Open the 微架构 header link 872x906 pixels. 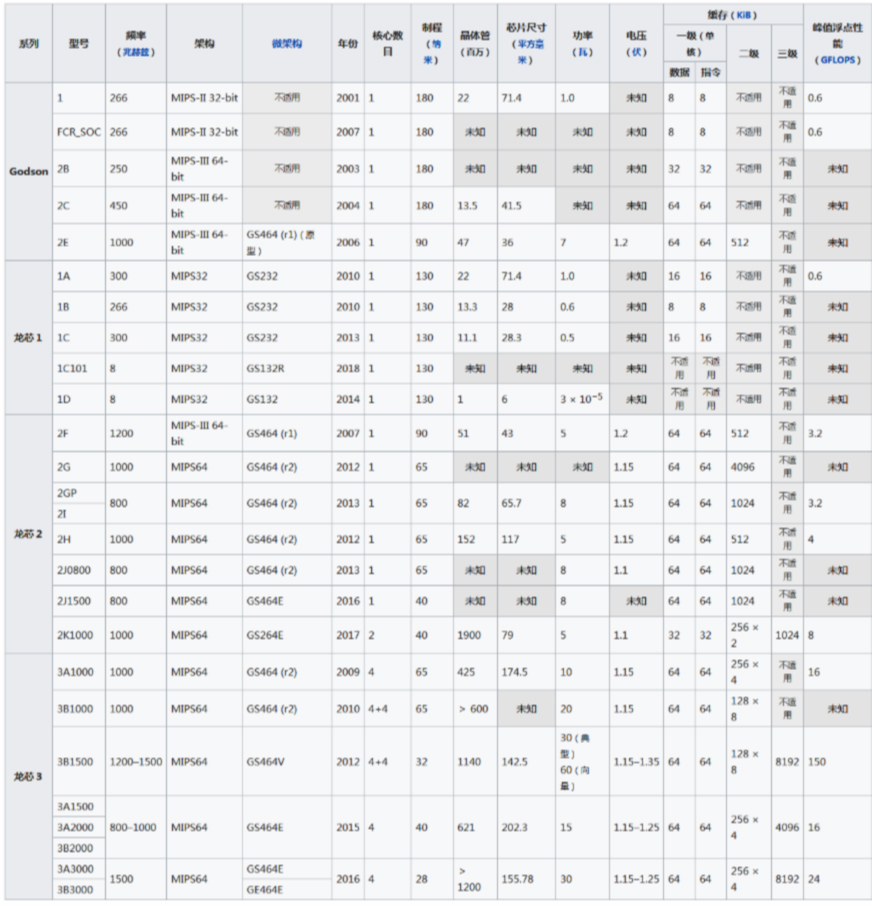[x=287, y=44]
